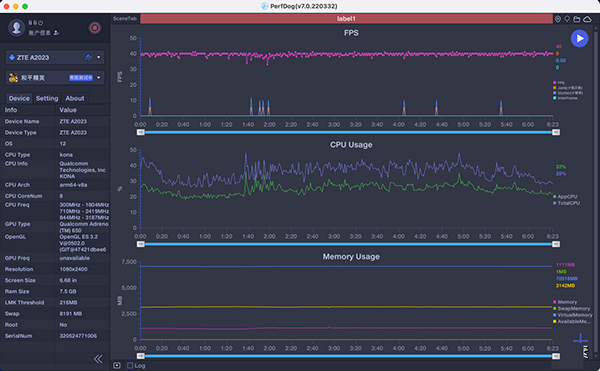This screenshot has height=371, width=600.
Task: Enable the Log checkbox
Action: click(x=130, y=366)
